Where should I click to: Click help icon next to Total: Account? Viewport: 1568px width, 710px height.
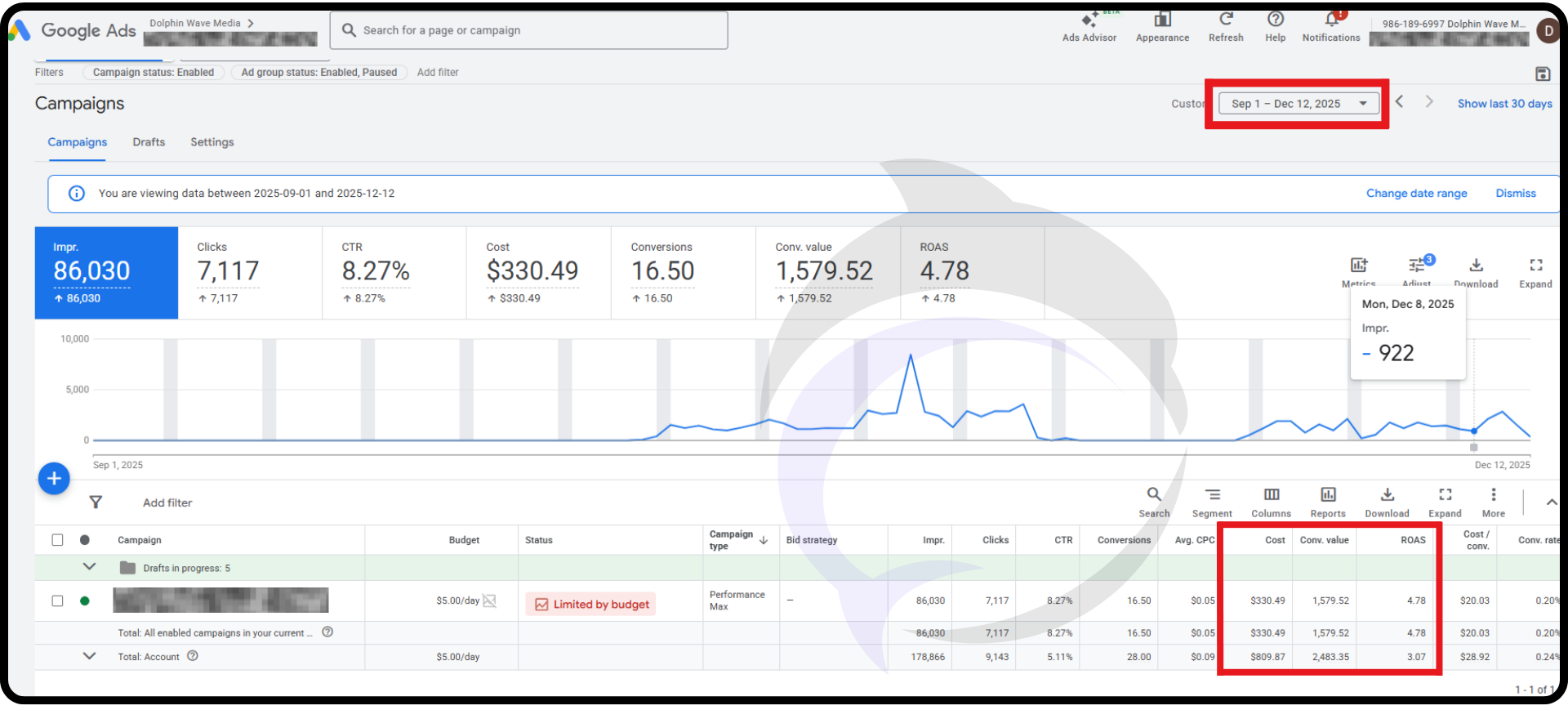click(x=193, y=656)
